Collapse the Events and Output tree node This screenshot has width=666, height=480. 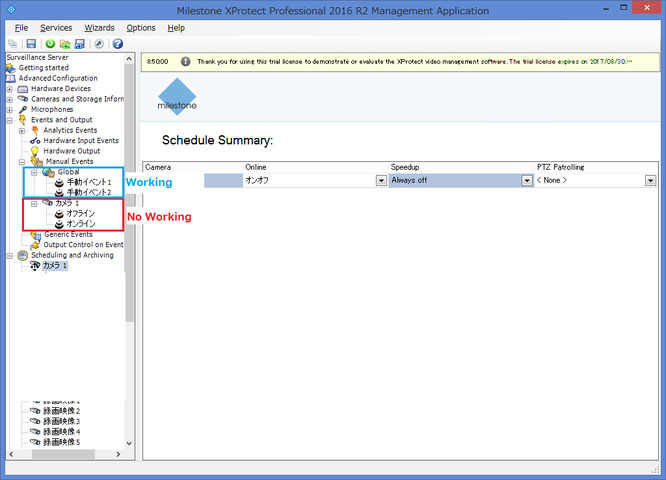pos(10,120)
